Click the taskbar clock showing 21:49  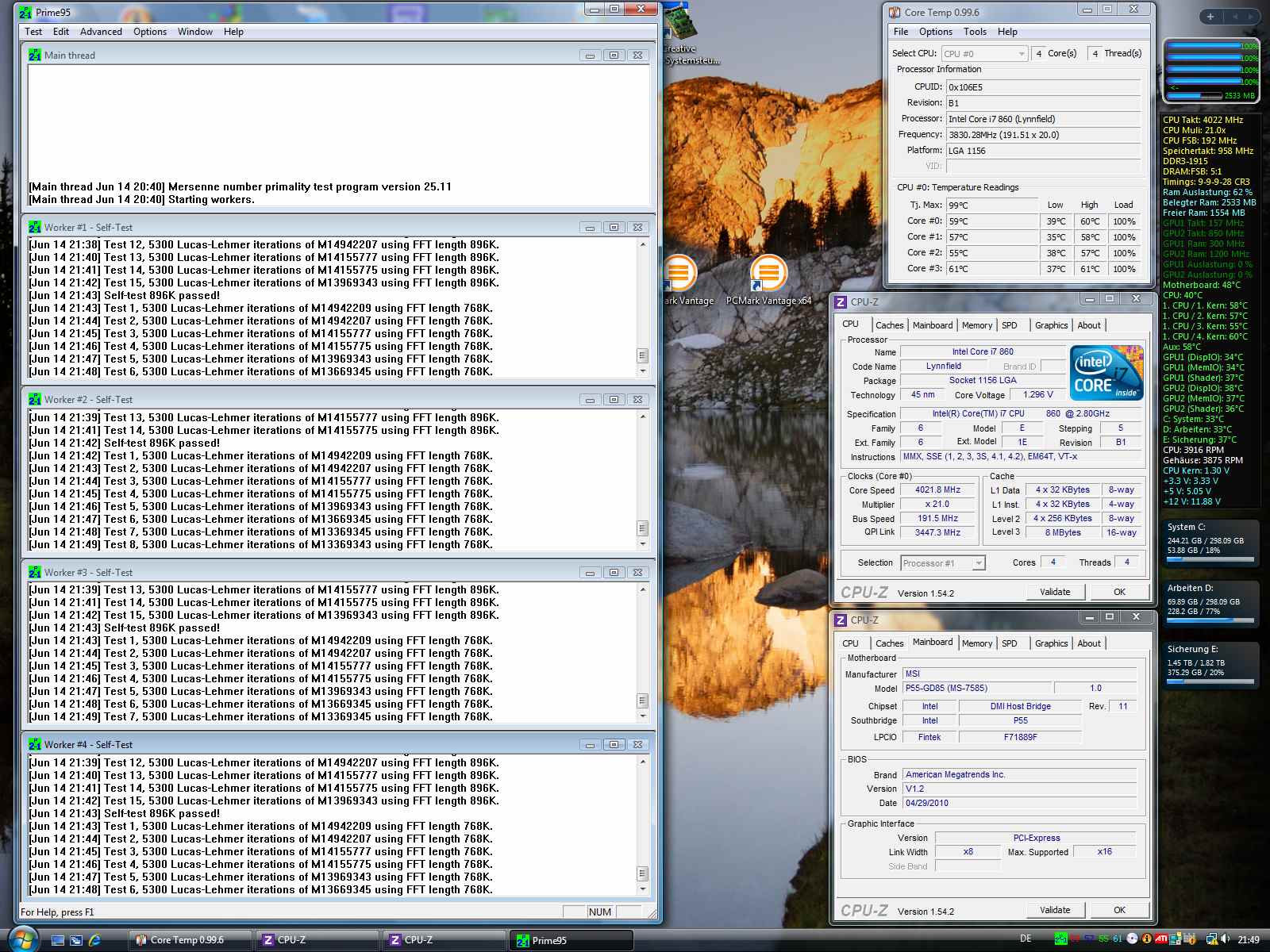tap(1249, 940)
